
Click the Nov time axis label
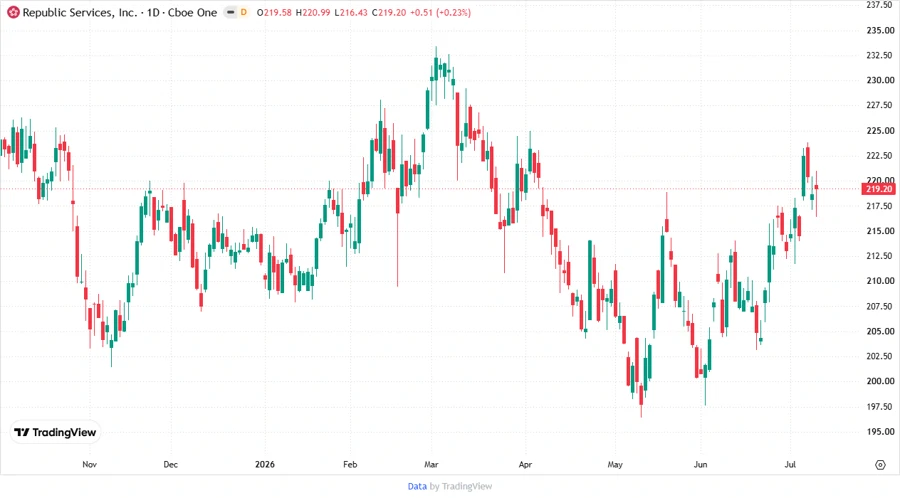coord(90,465)
